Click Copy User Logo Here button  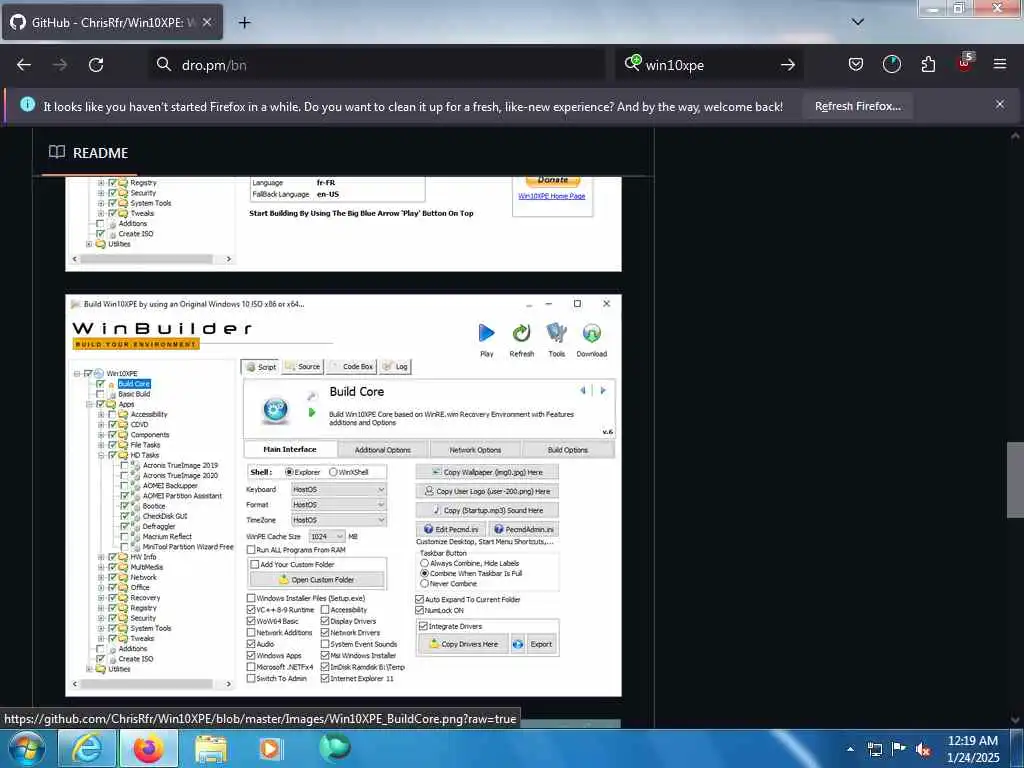point(487,491)
